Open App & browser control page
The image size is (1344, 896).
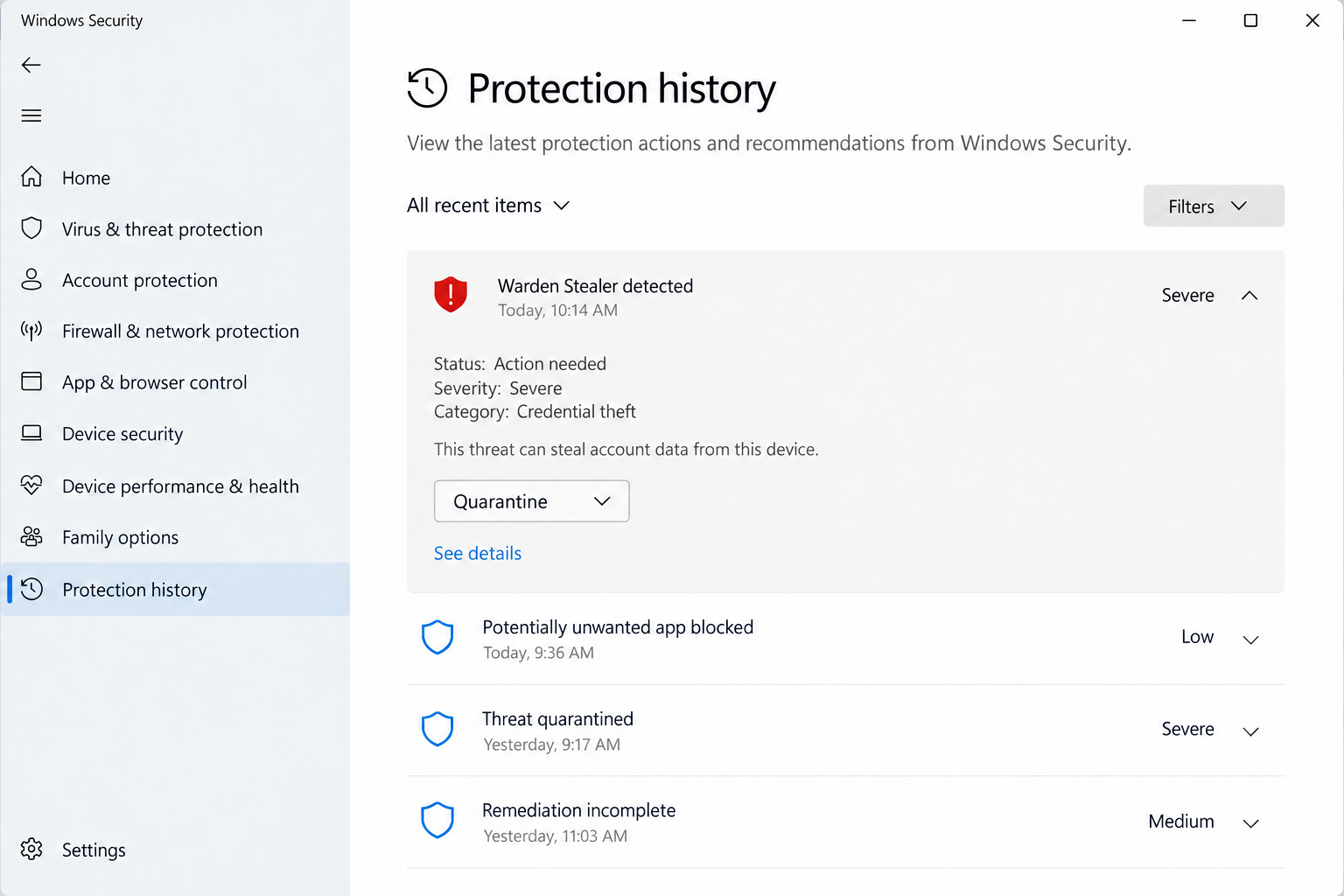pyautogui.click(x=175, y=382)
